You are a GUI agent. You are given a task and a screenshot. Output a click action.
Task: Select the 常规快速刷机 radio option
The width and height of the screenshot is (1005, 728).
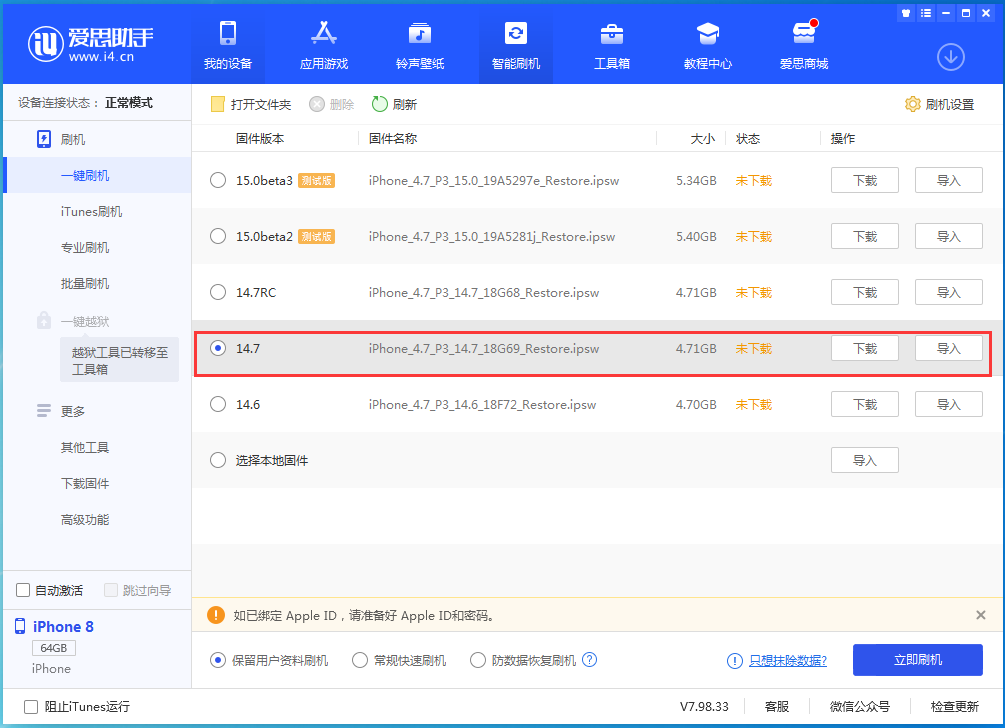point(360,660)
